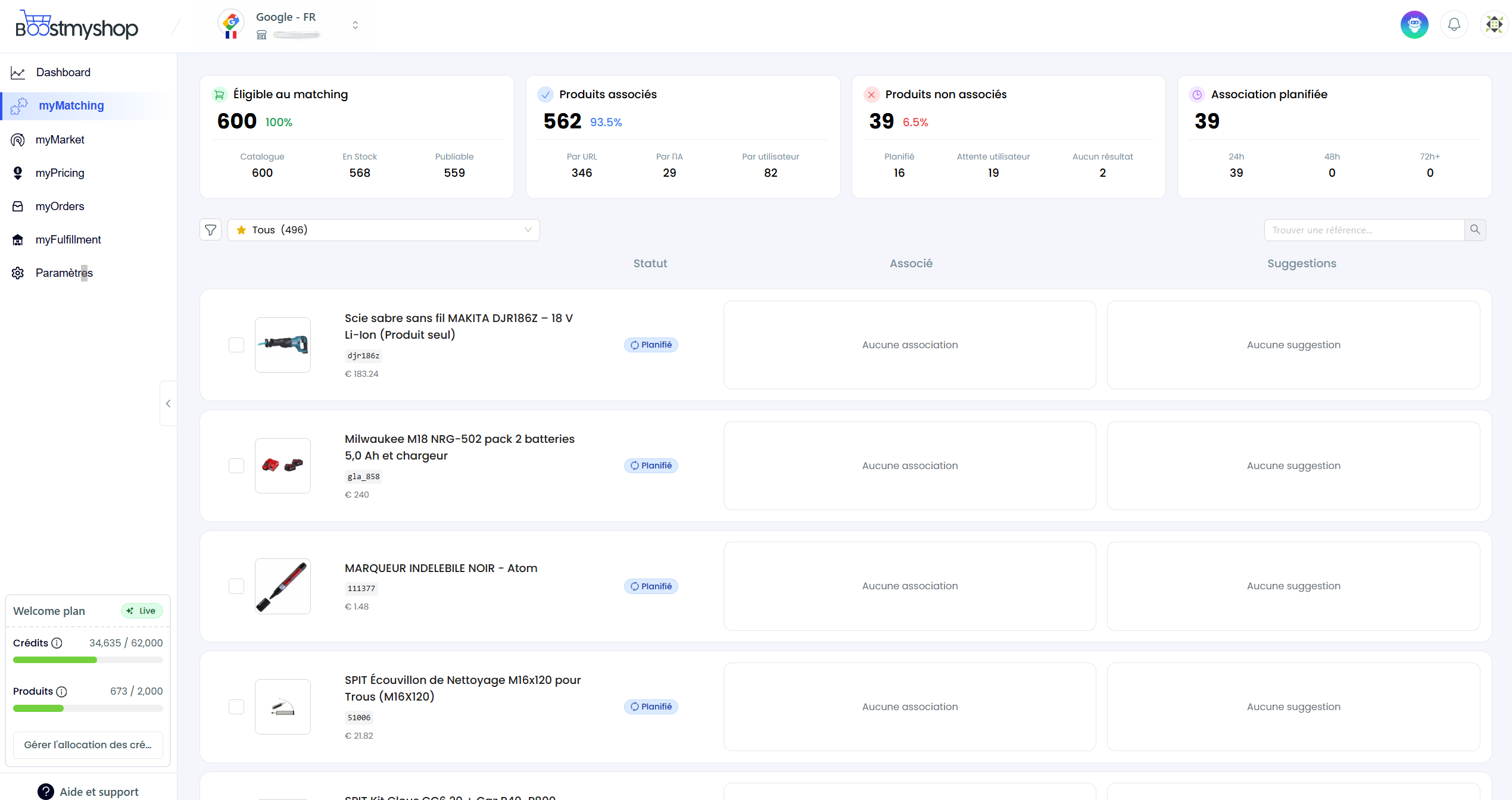
Task: Click the search magnifier icon
Action: 1475,230
